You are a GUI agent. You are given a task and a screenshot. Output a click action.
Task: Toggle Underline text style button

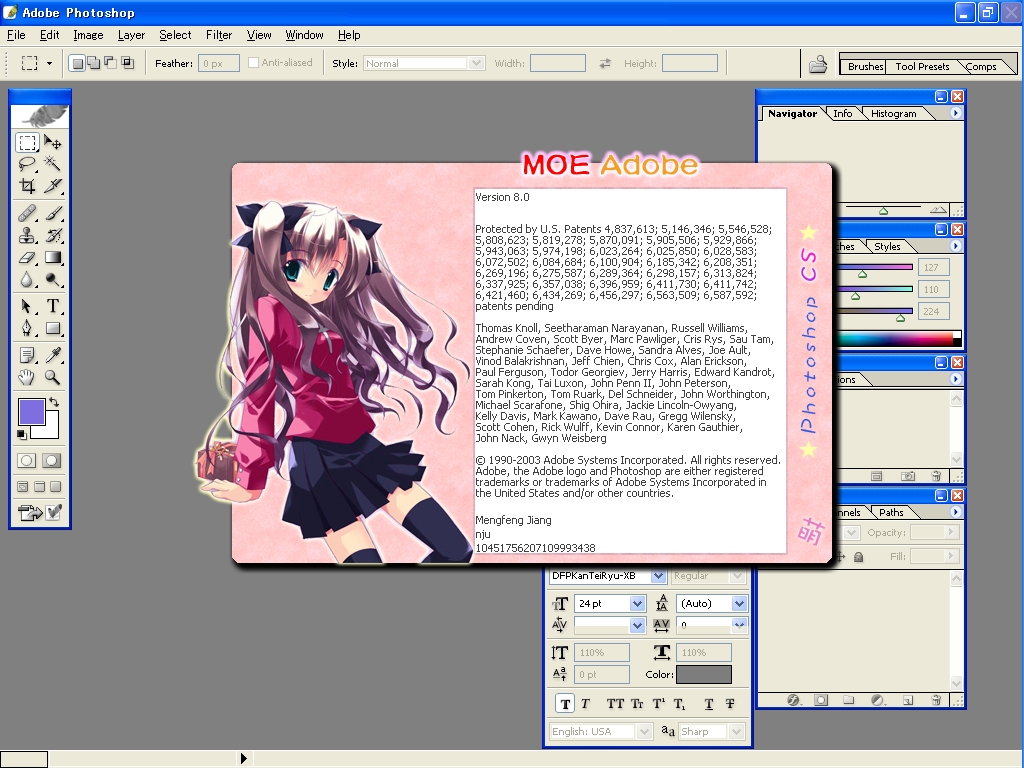pyautogui.click(x=709, y=704)
